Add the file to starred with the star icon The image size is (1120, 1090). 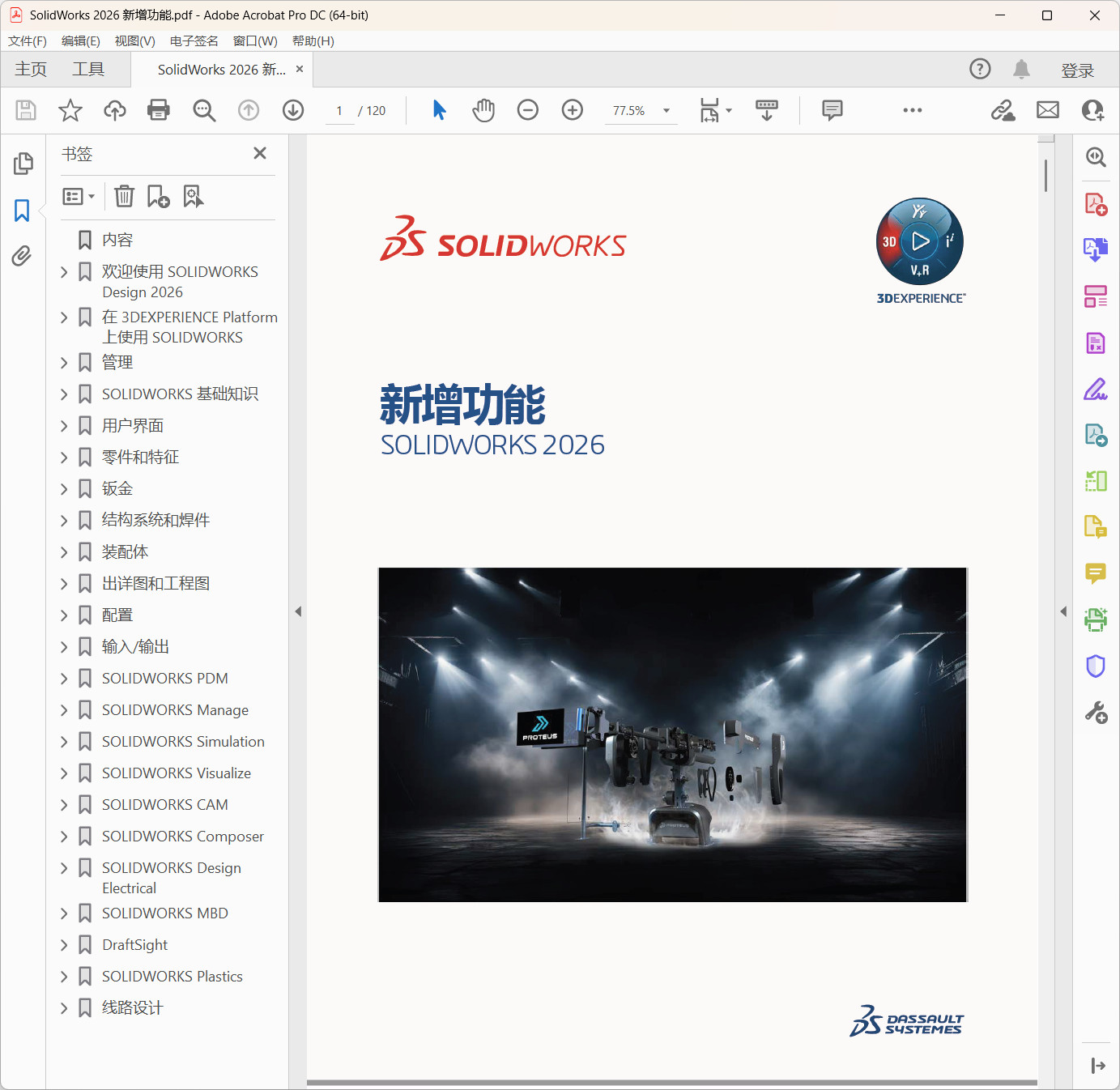(70, 110)
